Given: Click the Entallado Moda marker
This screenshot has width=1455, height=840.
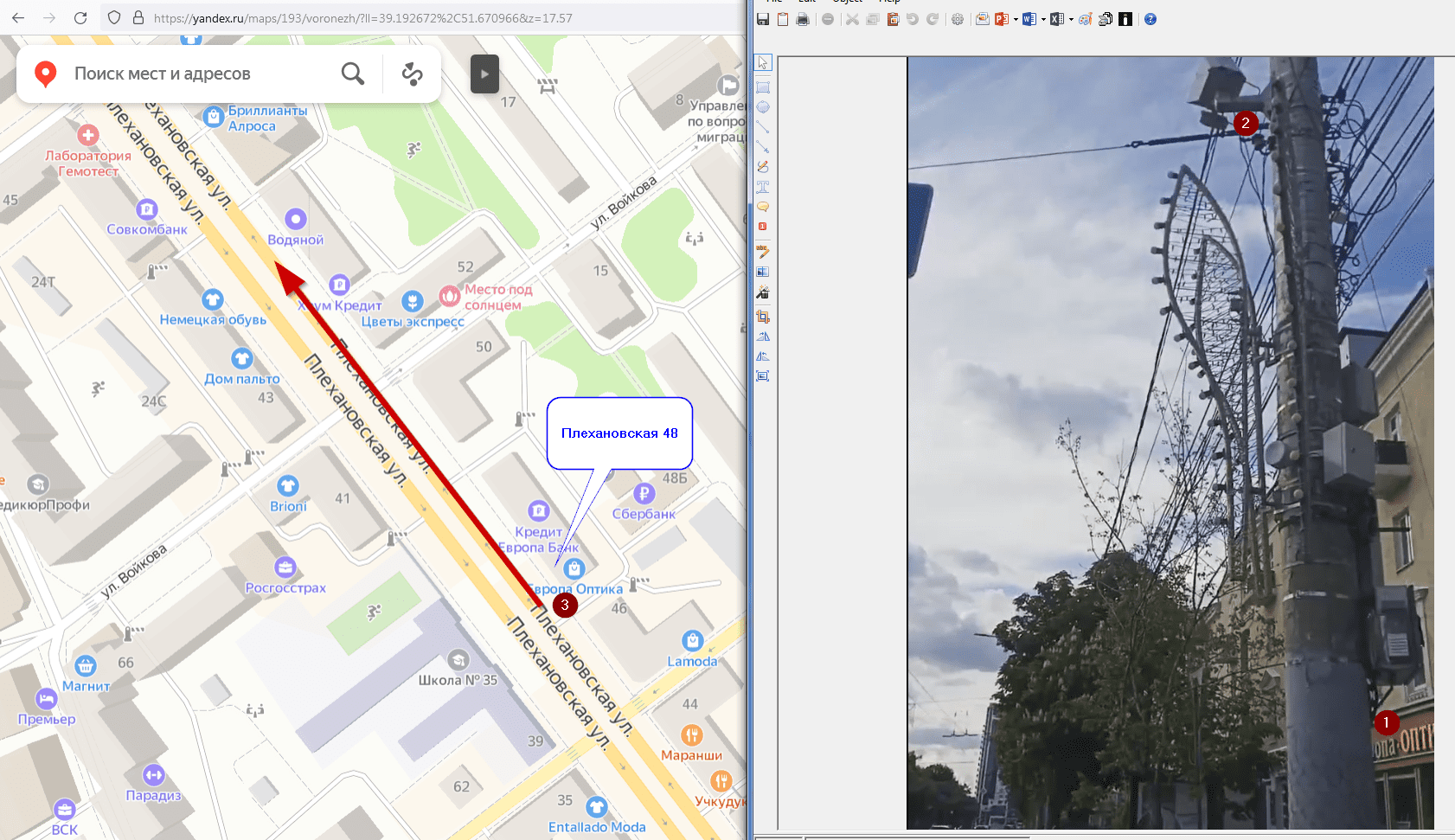Looking at the screenshot, I should pyautogui.click(x=597, y=807).
